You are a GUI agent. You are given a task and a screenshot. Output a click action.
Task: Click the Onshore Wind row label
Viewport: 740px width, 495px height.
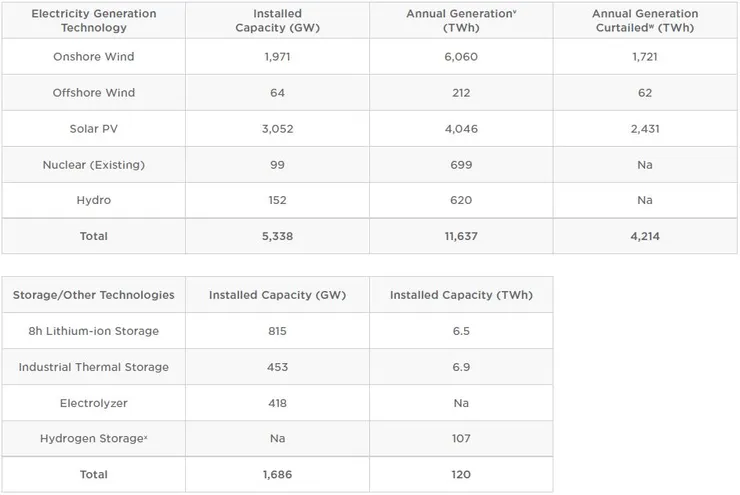94,57
